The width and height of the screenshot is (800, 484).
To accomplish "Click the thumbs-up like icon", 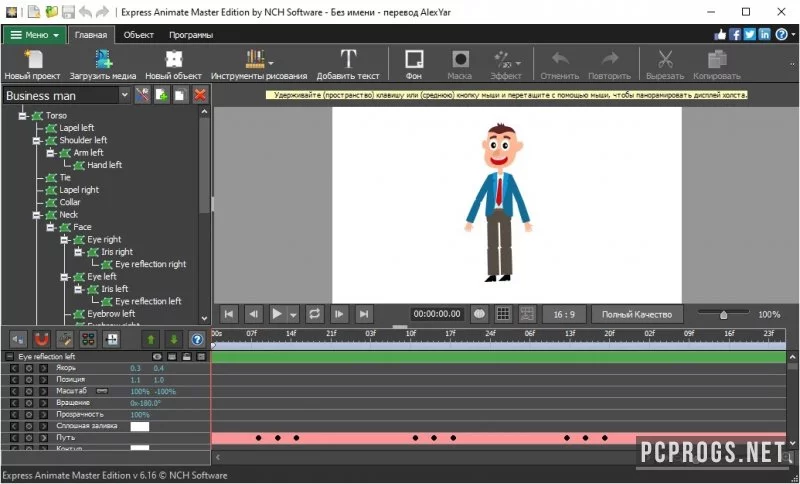I will coord(720,35).
